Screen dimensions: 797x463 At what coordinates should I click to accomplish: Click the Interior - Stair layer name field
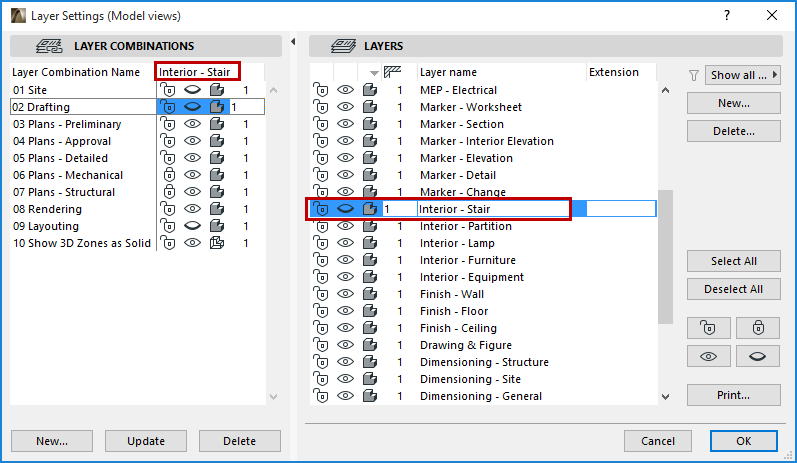click(490, 209)
